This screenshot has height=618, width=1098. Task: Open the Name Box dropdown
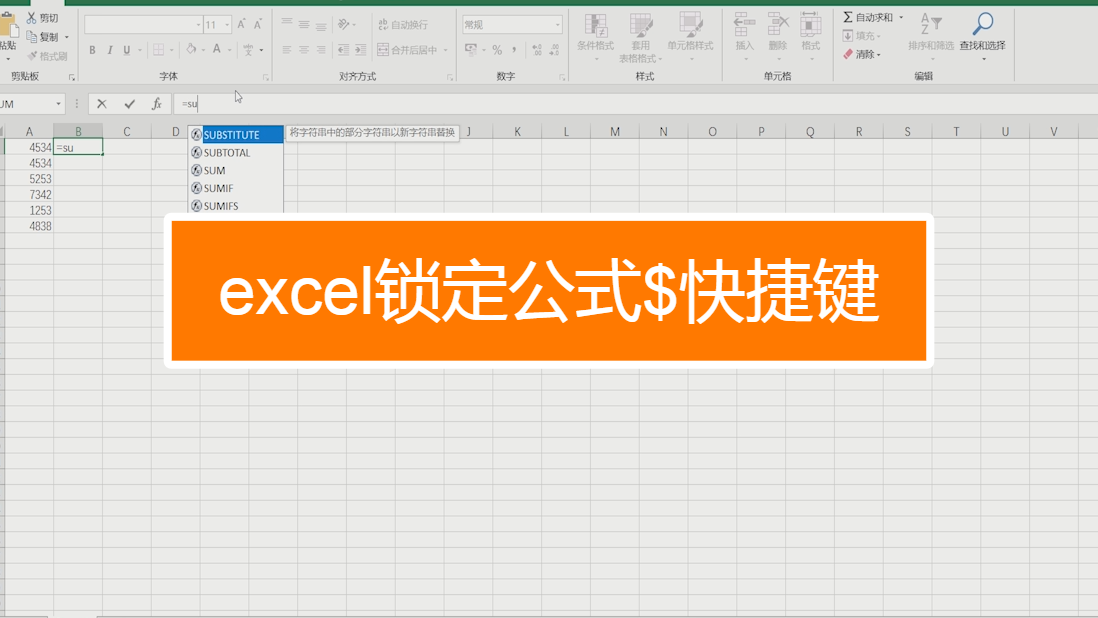58,104
